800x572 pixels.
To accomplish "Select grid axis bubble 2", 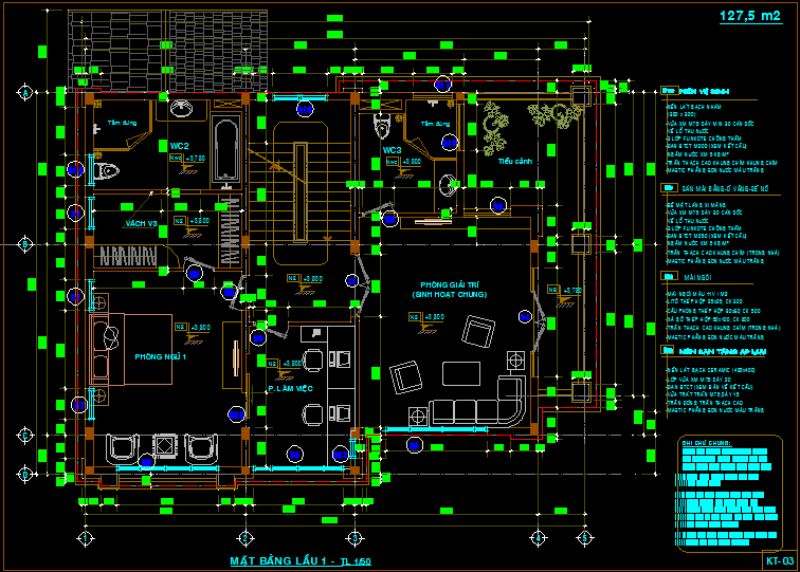I will pyautogui.click(x=245, y=538).
